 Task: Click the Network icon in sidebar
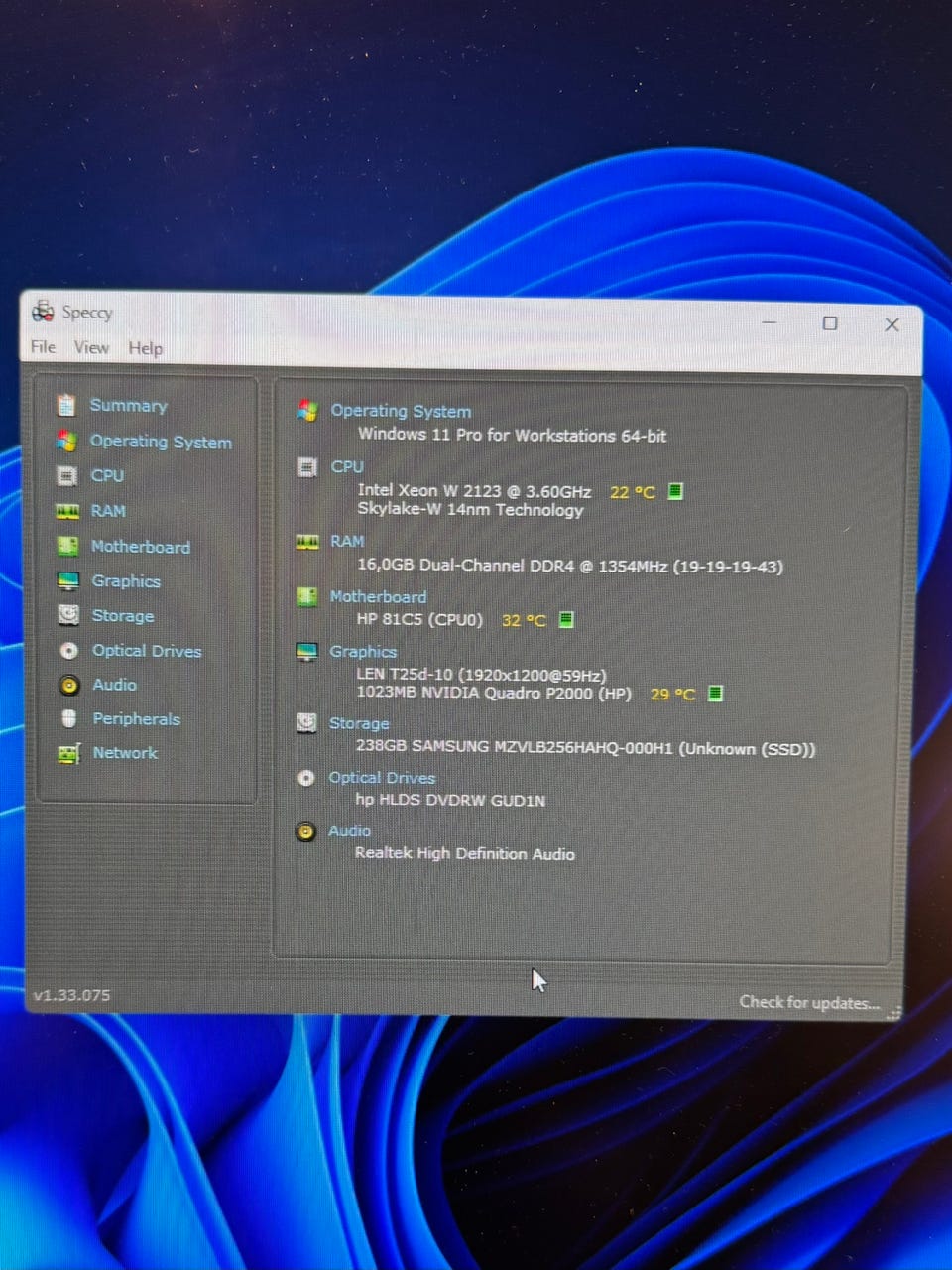[x=69, y=753]
